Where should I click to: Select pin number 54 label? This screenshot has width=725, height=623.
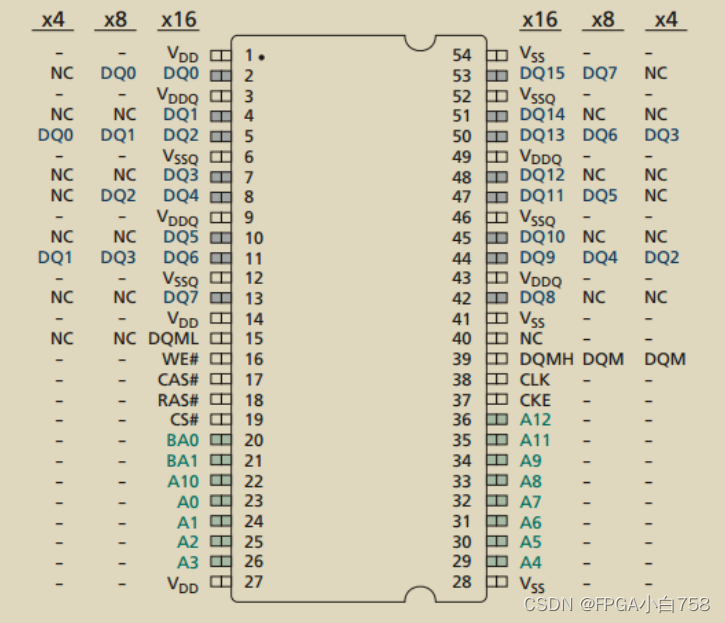(x=461, y=56)
